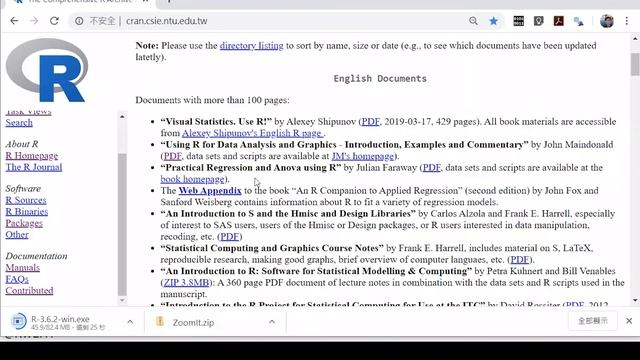Close the downloads bar
The width and height of the screenshot is (640, 360).
pyautogui.click(x=629, y=321)
